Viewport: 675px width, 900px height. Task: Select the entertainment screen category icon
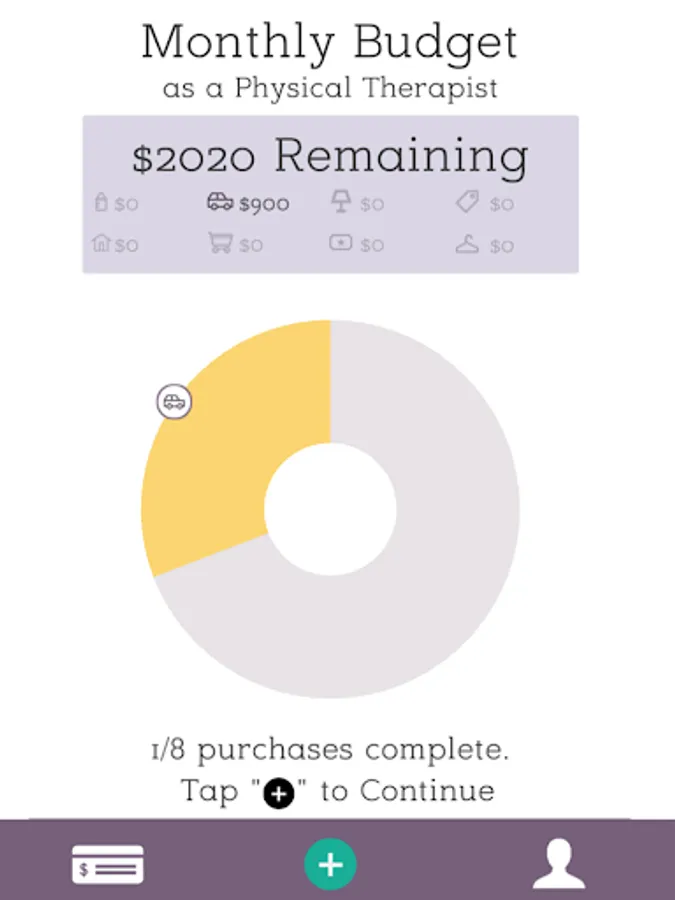[x=341, y=244]
